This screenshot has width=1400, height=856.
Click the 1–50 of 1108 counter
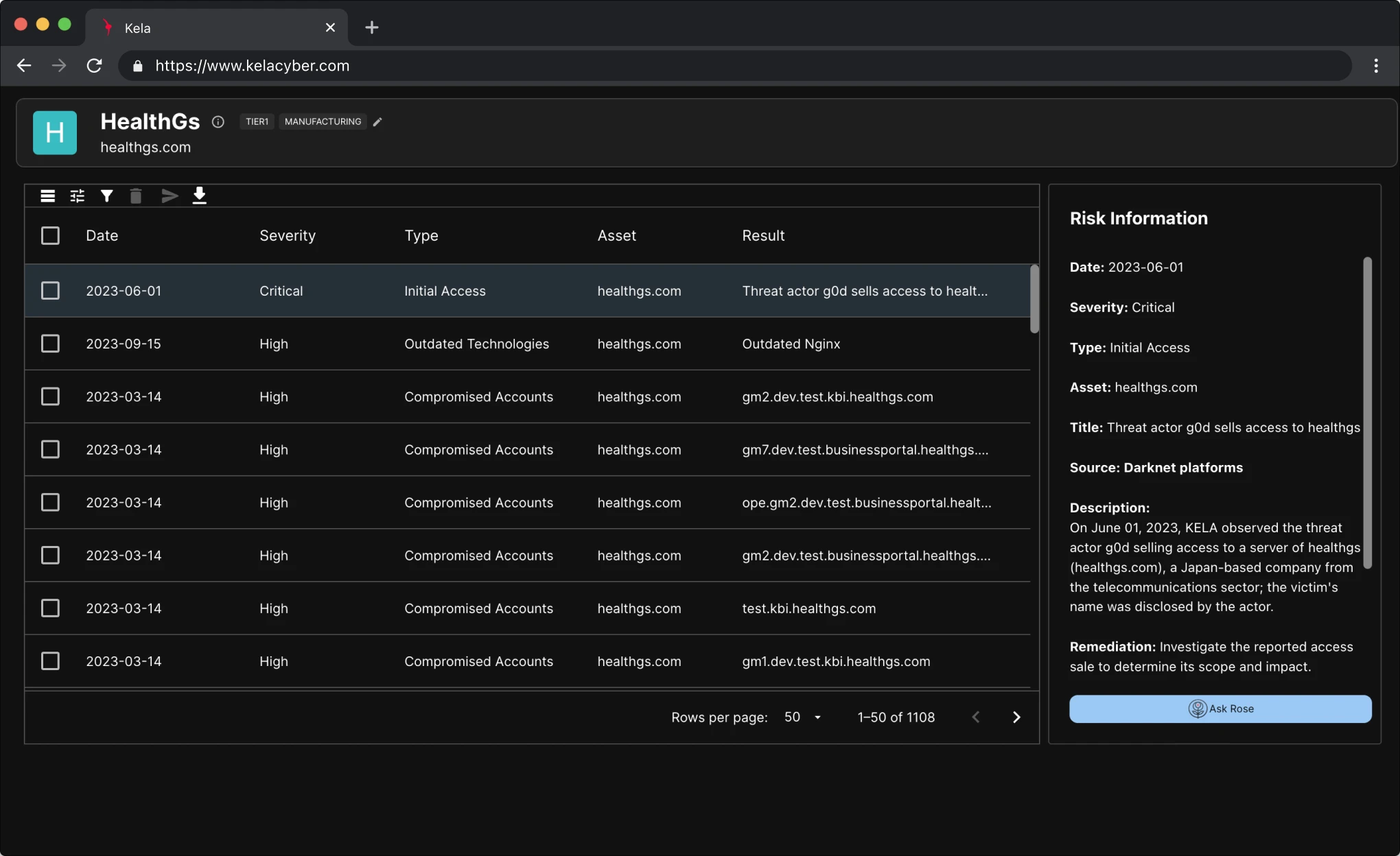[x=896, y=717]
